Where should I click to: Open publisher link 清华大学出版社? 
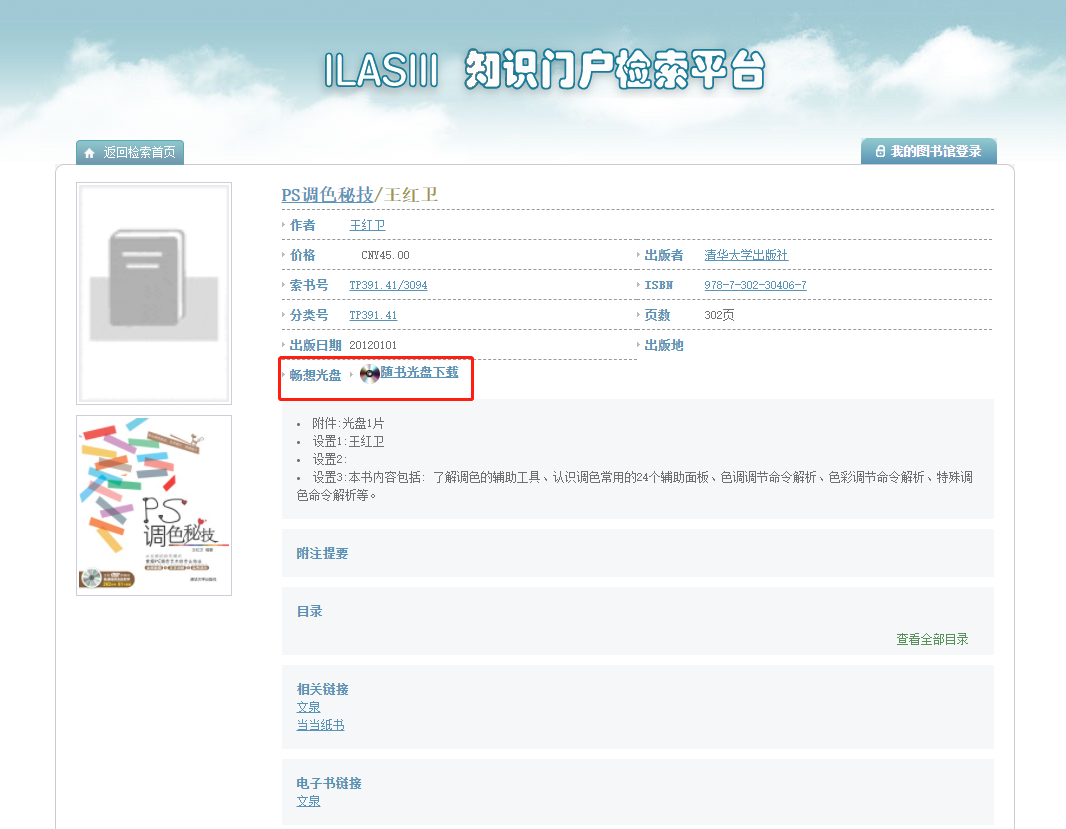click(746, 256)
